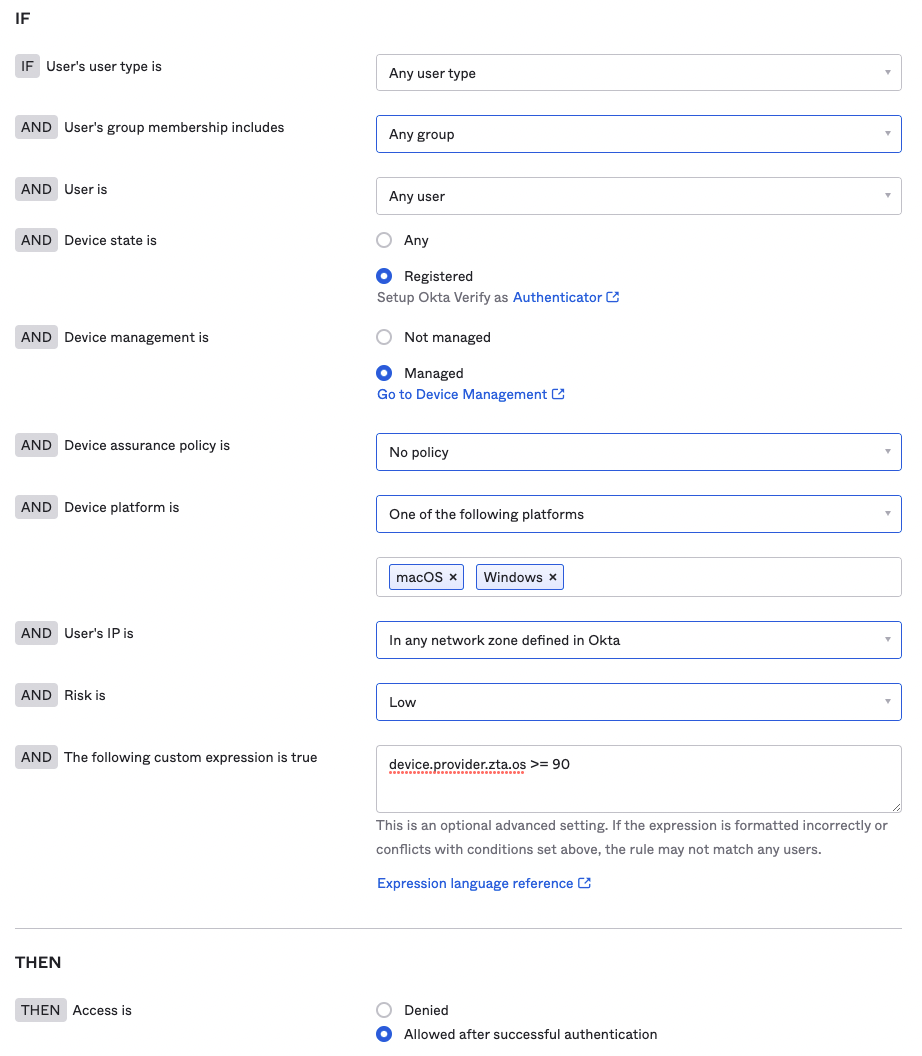Choose Not managed device management
922x1056 pixels.
coord(384,337)
